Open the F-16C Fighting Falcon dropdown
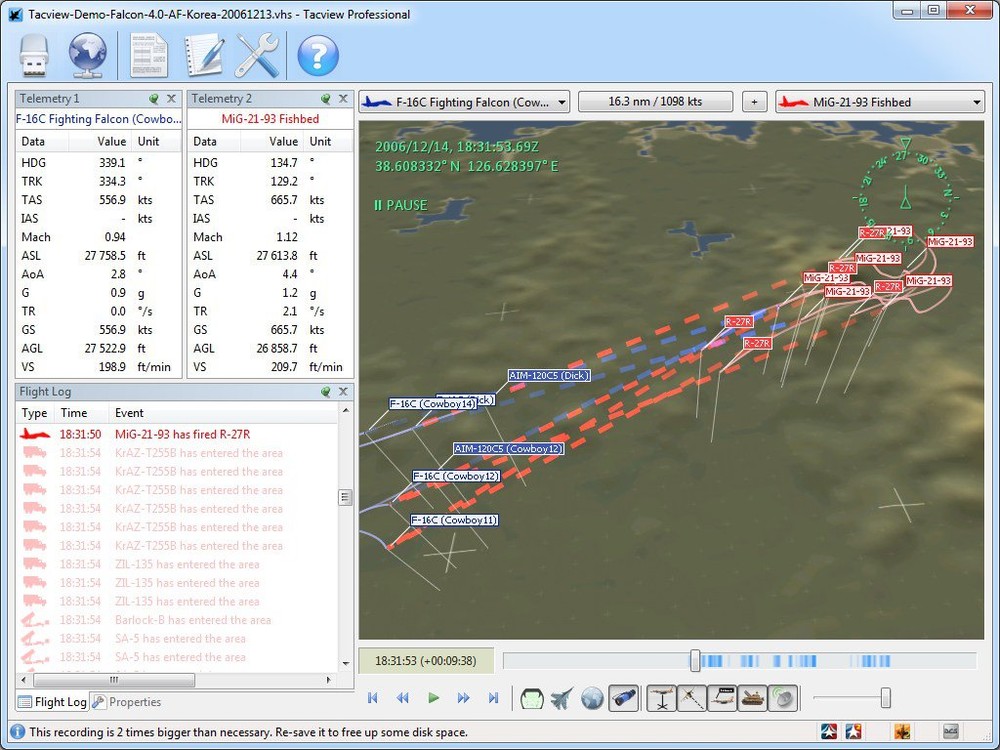The image size is (1000, 750). (x=465, y=102)
